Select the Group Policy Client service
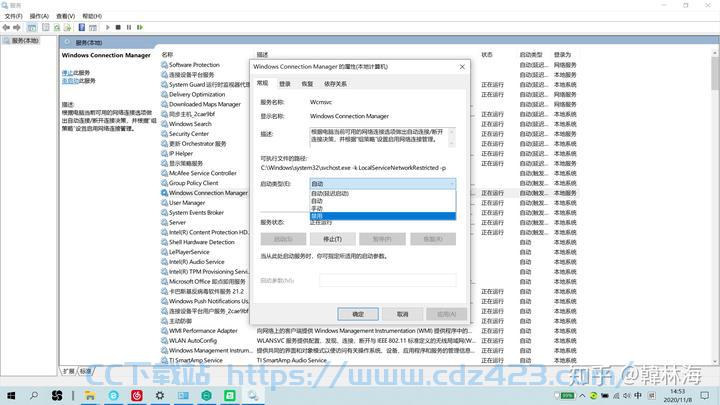Image resolution: width=720 pixels, height=405 pixels. click(193, 183)
